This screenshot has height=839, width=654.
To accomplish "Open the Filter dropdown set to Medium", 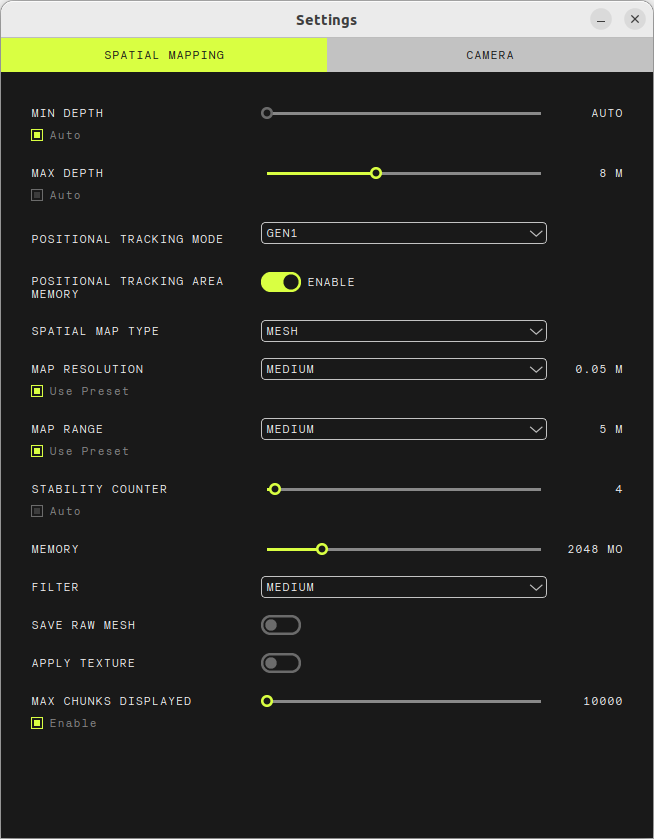I will click(404, 587).
